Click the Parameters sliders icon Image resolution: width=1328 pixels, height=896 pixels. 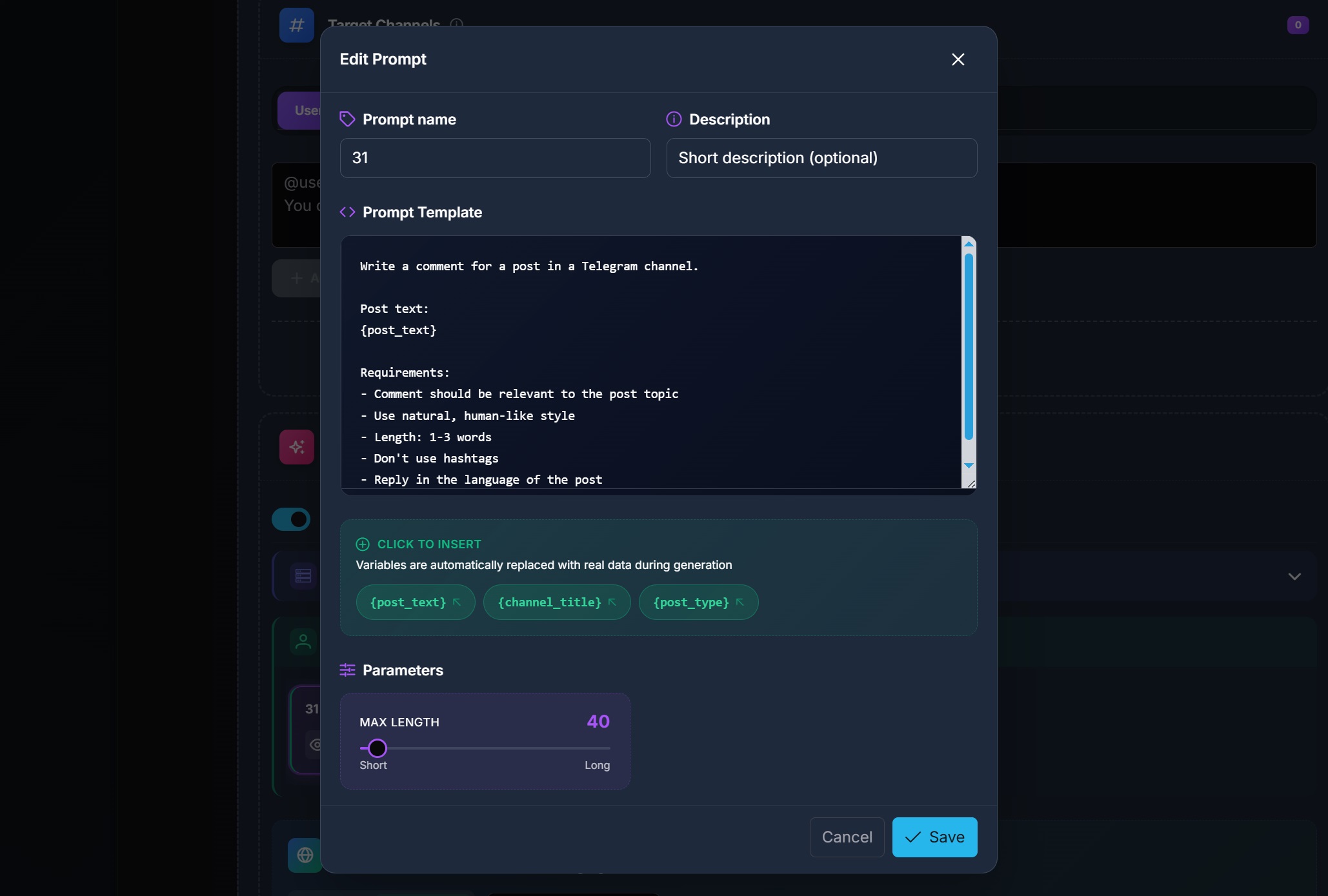pyautogui.click(x=347, y=670)
